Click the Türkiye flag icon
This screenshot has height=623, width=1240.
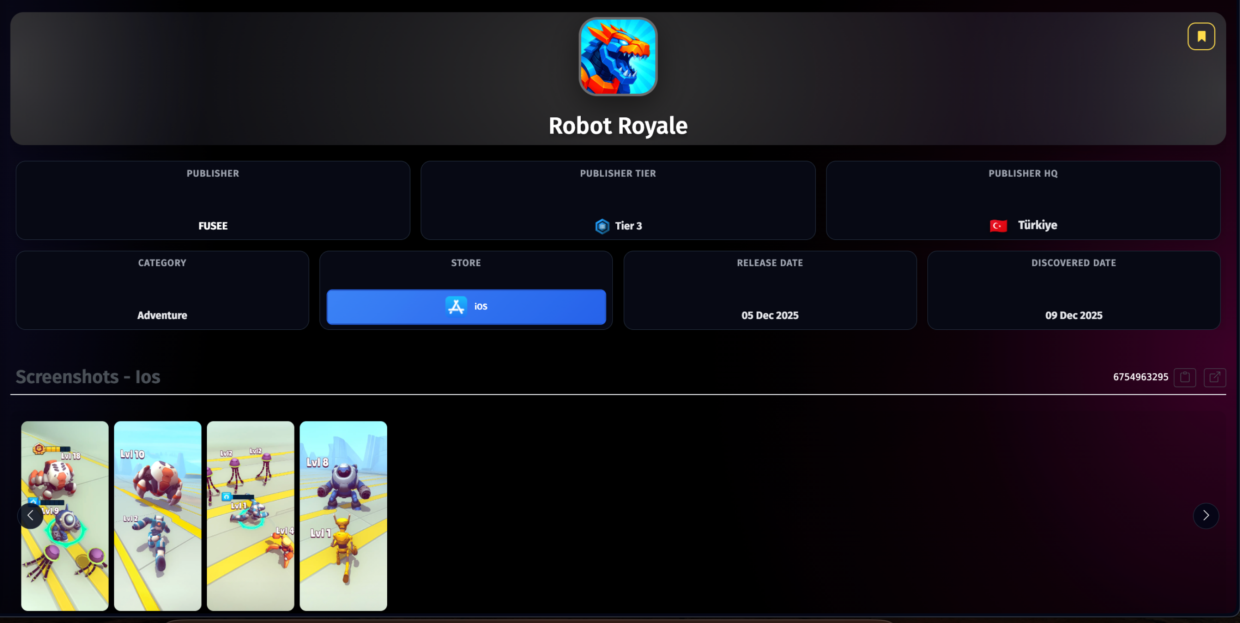tap(998, 226)
